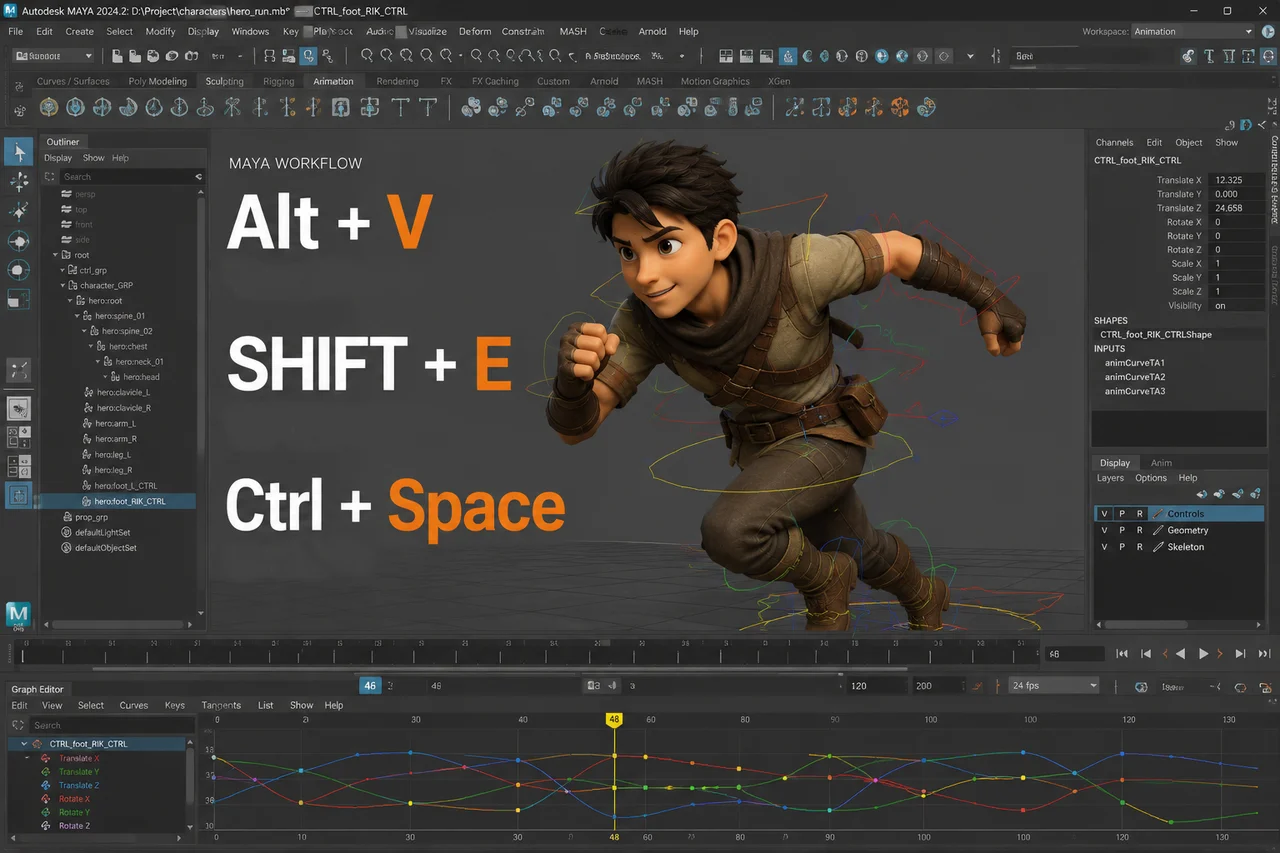Image resolution: width=1280 pixels, height=853 pixels.
Task: Collapse hero:neck_01 in Outliner
Action: point(98,362)
